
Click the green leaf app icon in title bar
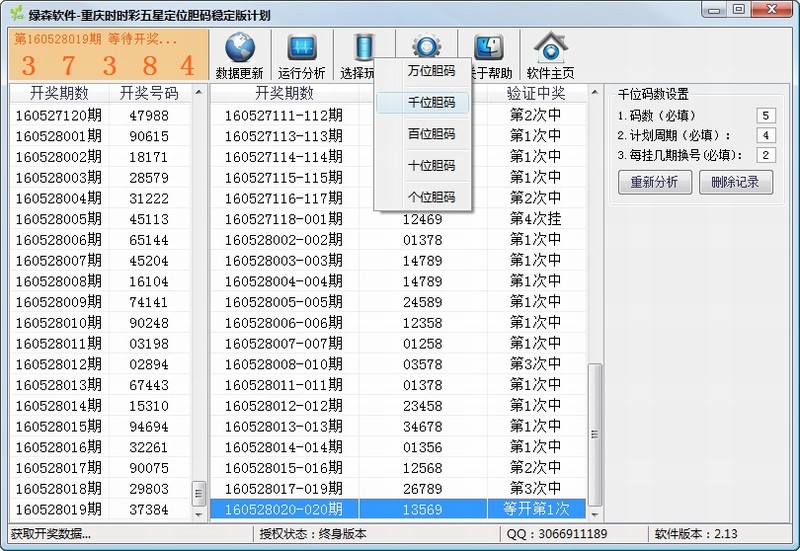tap(16, 14)
